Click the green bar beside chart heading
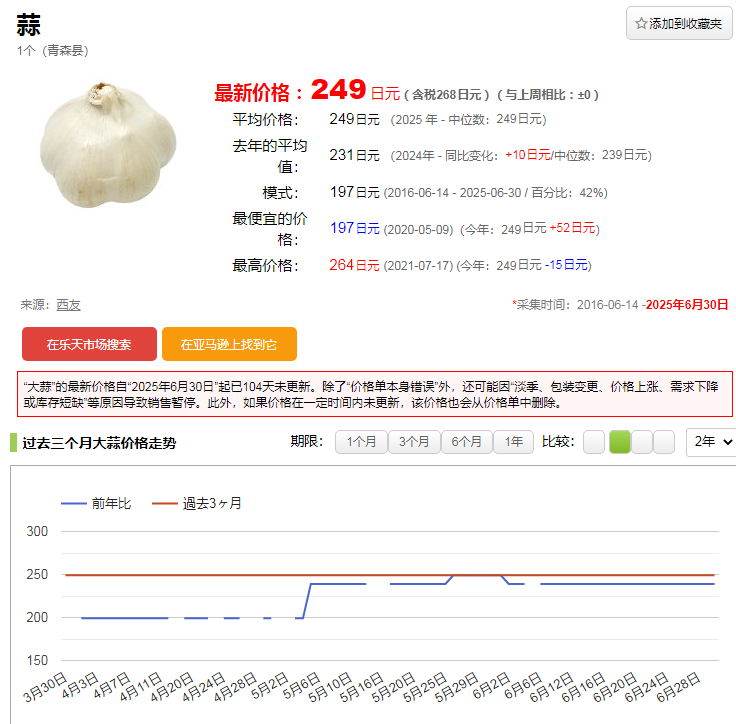736x724 pixels. click(x=13, y=443)
